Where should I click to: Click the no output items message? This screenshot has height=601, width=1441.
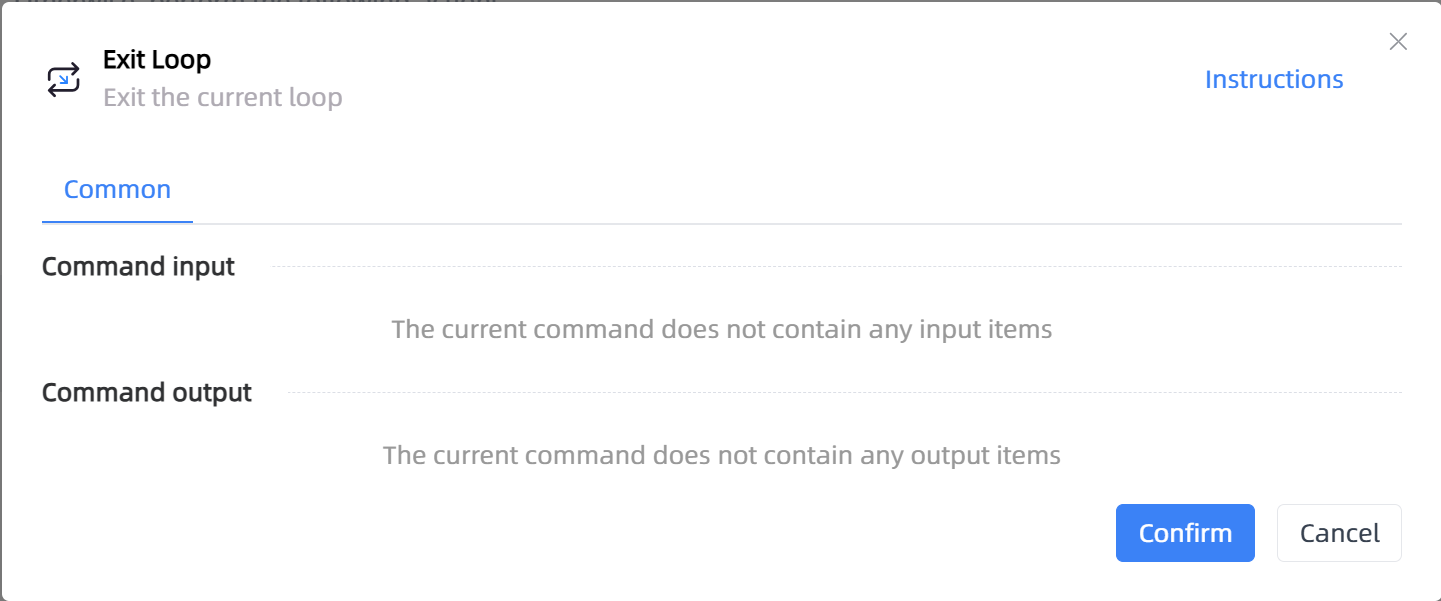(722, 455)
